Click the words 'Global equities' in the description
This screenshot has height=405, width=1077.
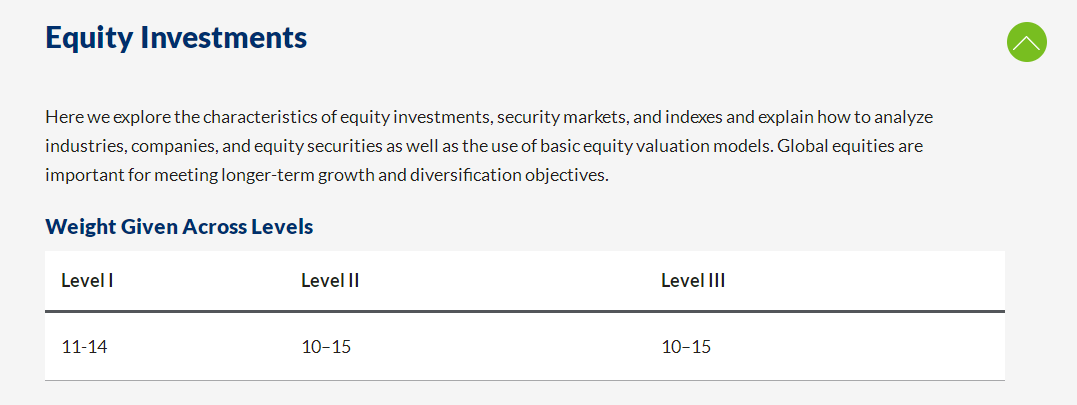click(839, 146)
